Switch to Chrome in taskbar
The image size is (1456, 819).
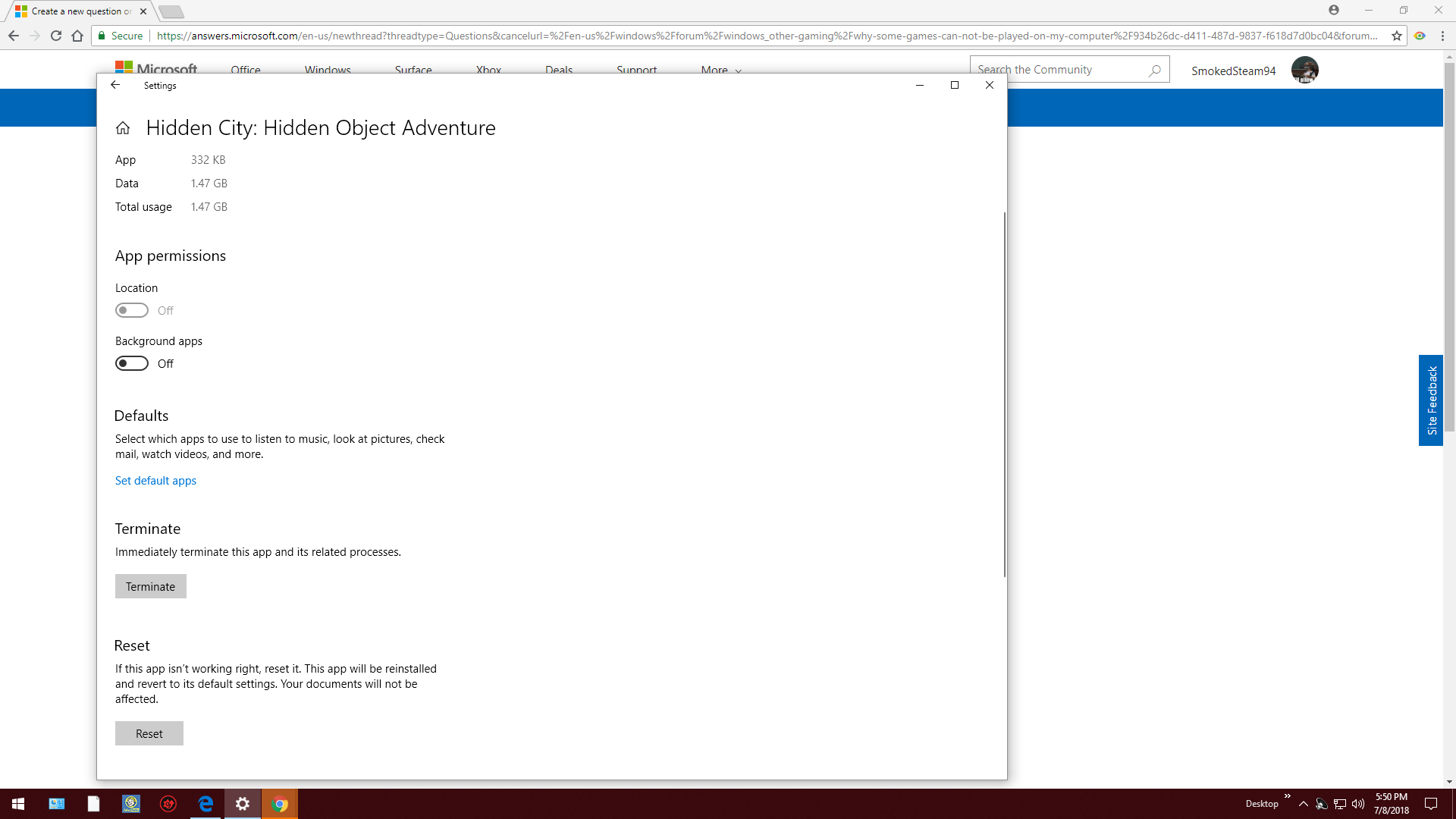280,804
